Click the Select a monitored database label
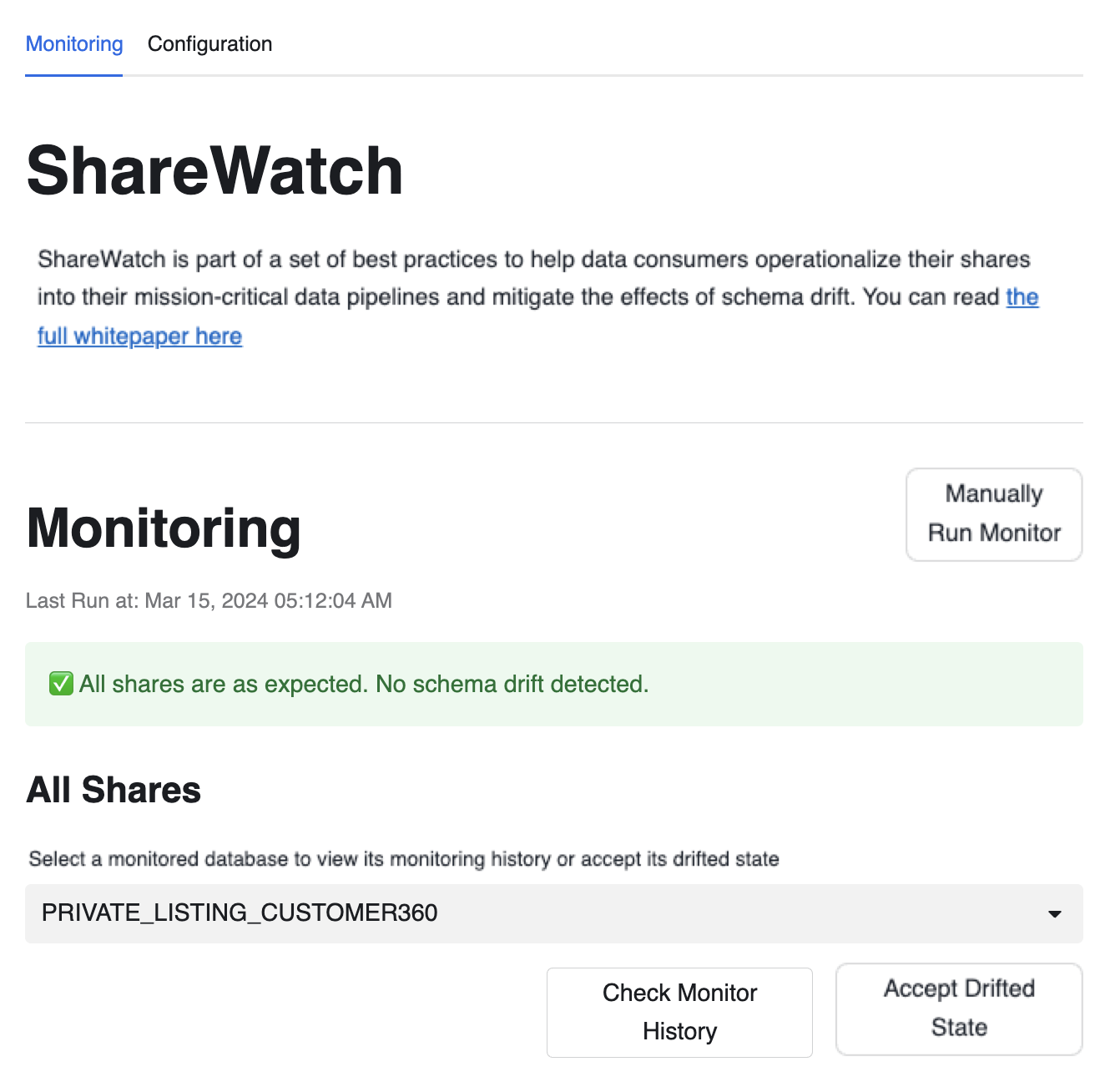This screenshot has width=1110, height=1092. [403, 859]
